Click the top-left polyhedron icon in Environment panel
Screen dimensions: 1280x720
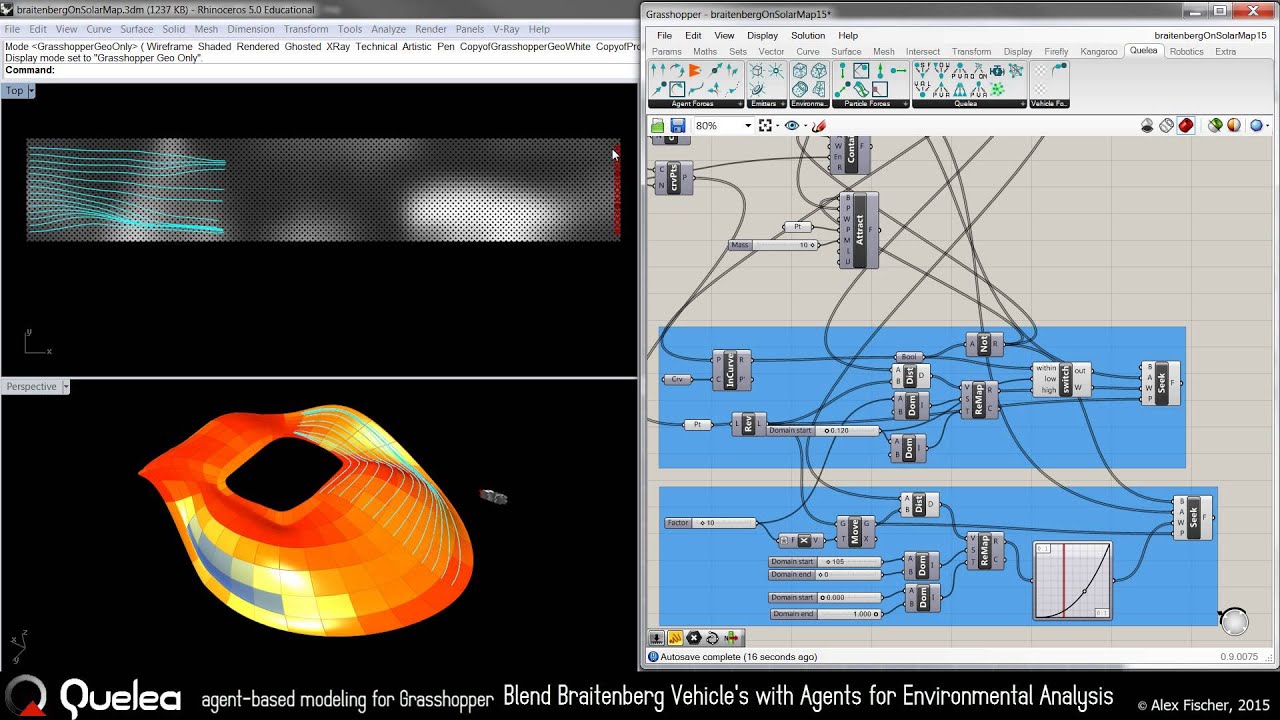point(800,70)
